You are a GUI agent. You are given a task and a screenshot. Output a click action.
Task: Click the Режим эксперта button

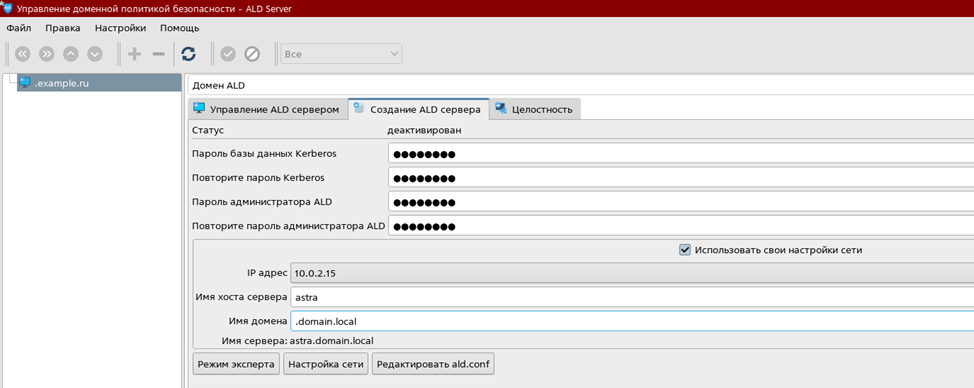pyautogui.click(x=237, y=364)
